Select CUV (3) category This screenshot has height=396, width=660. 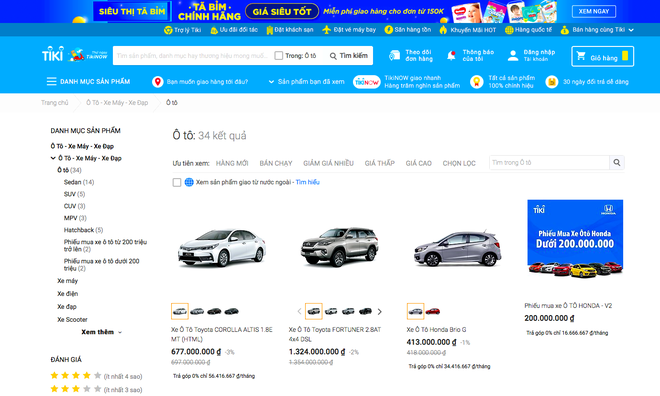click(x=75, y=206)
